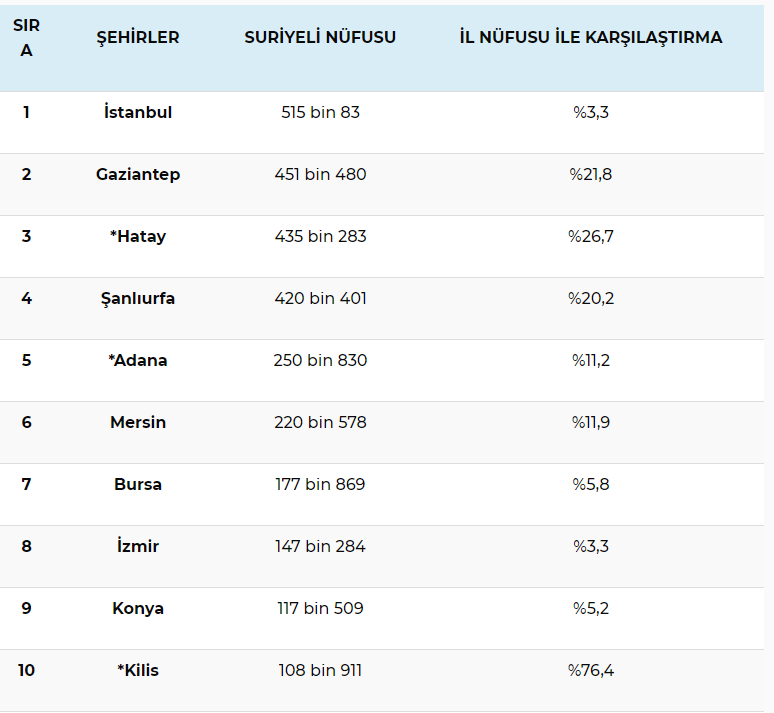The image size is (774, 713).
Task: Select the %26,7 percentage value
Action: [x=591, y=236]
